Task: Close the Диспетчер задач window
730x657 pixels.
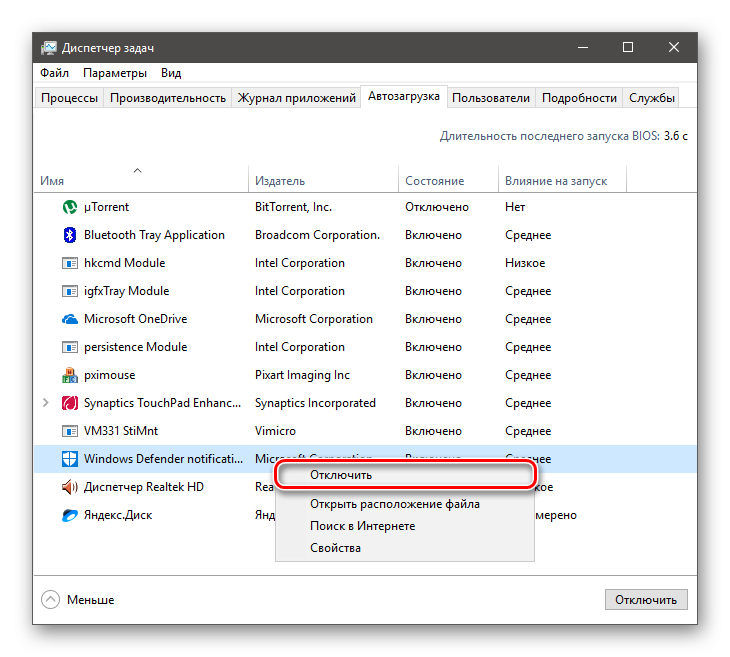Action: coord(674,47)
